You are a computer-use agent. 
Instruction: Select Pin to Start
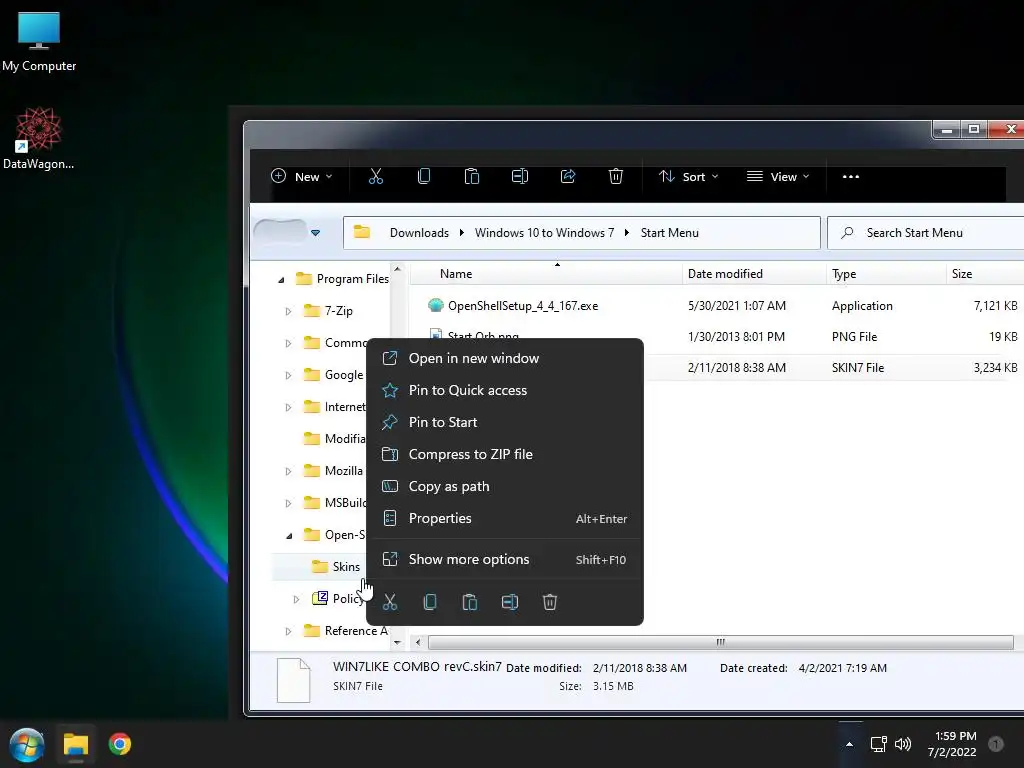505,422
